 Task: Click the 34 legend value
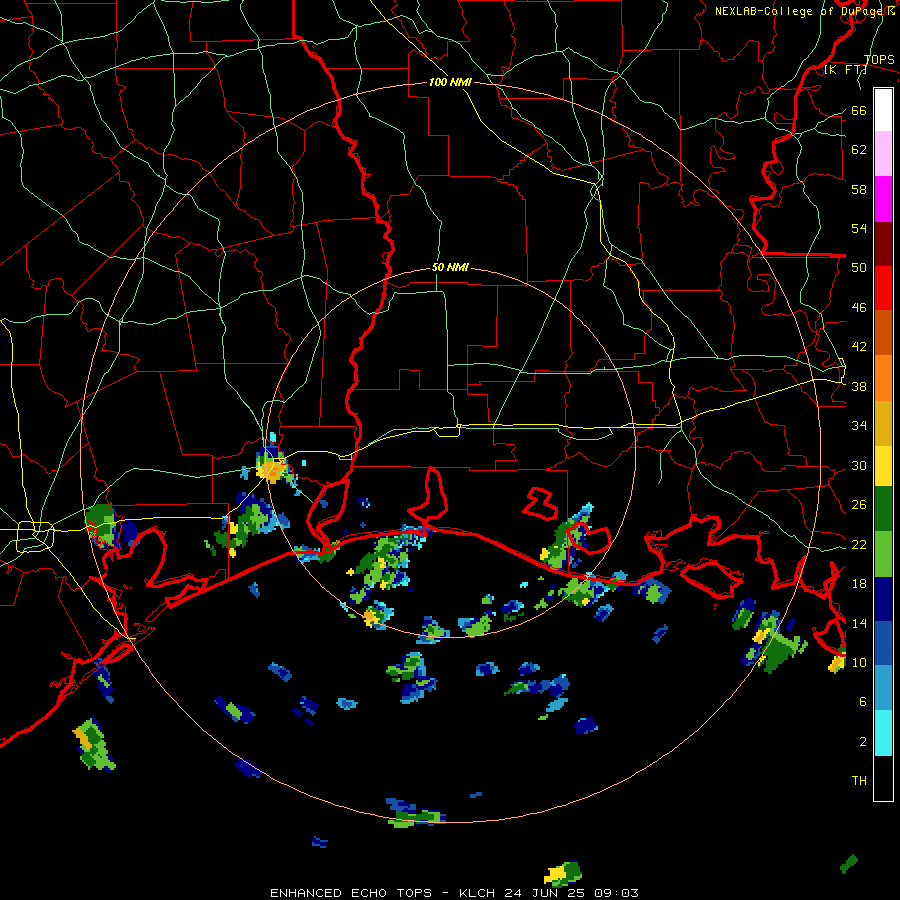click(859, 425)
